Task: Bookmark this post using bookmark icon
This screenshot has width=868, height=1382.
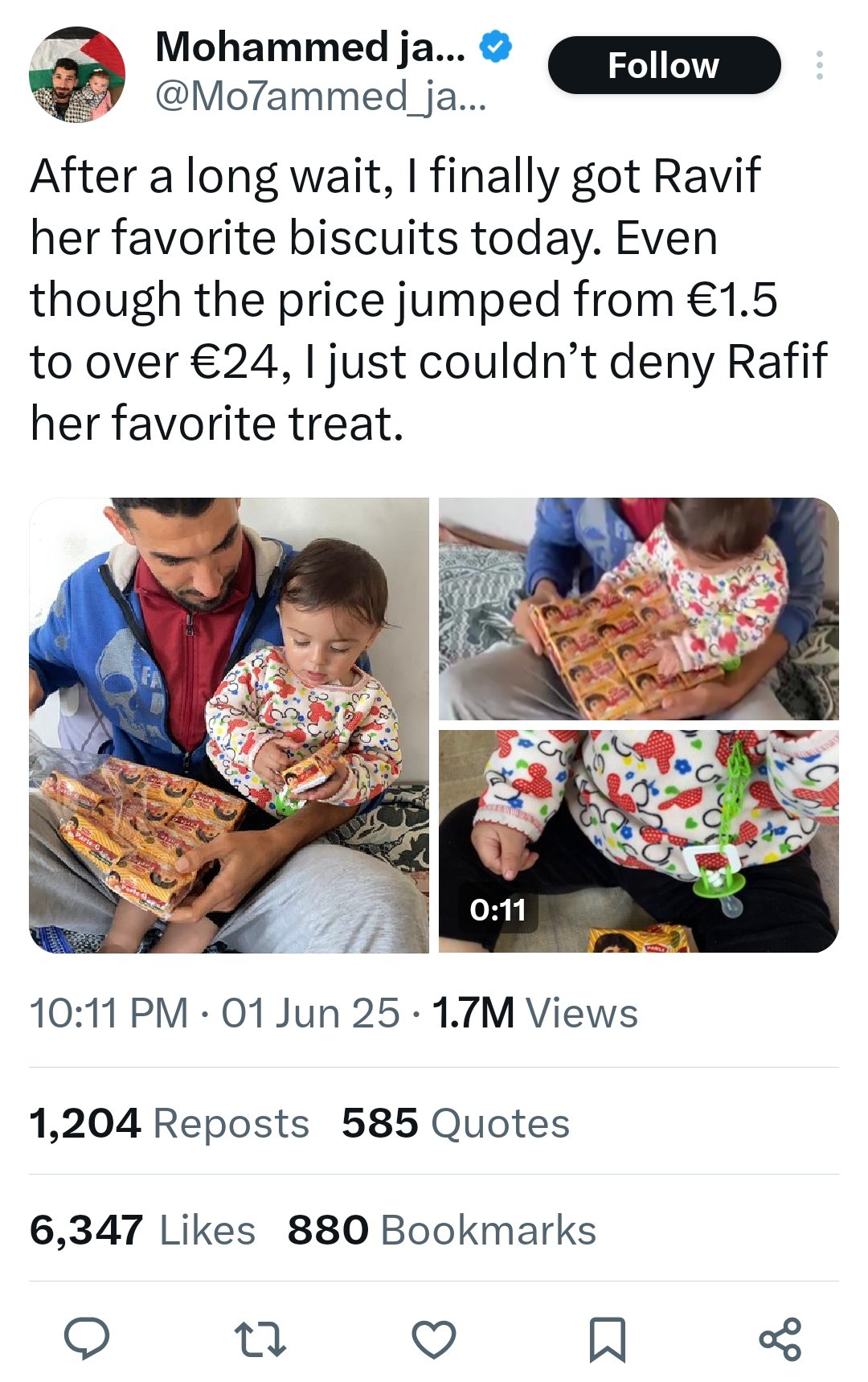Action: point(608,1339)
